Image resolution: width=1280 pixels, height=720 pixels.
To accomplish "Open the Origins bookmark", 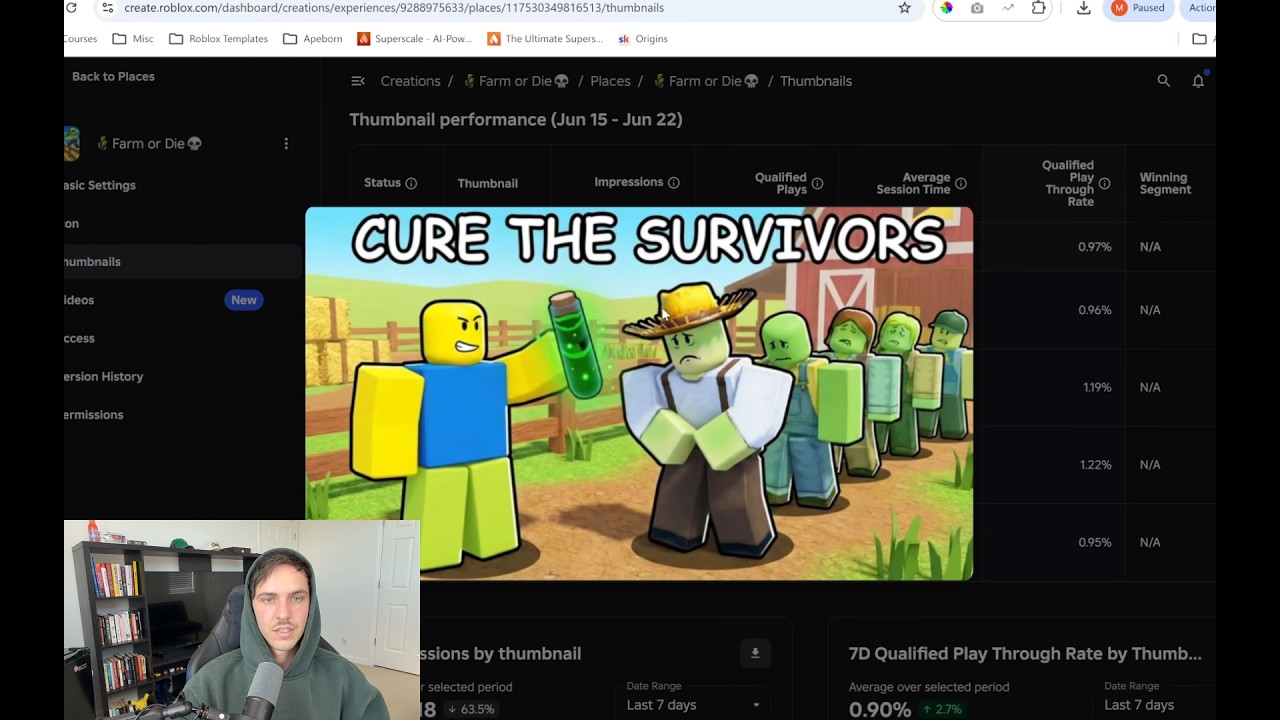I will point(642,39).
